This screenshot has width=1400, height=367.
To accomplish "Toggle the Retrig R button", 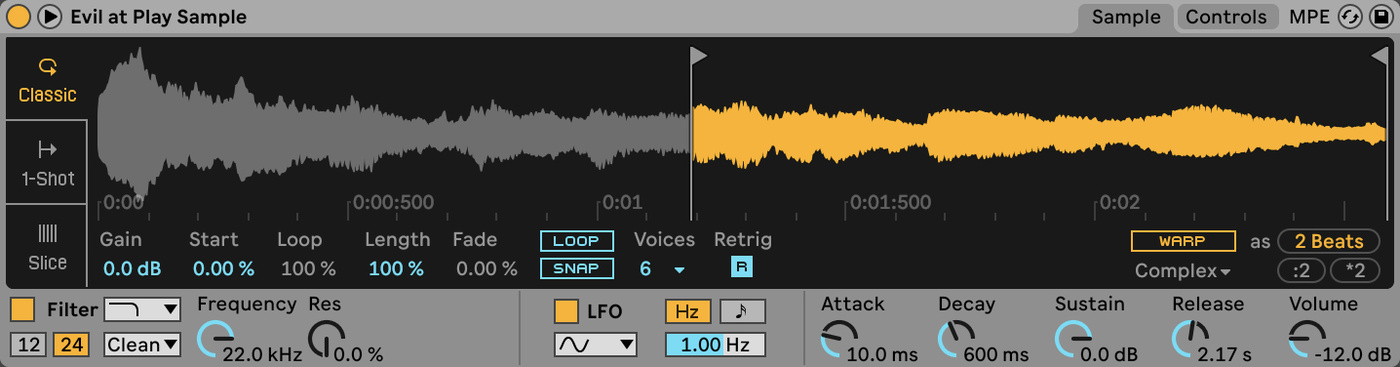I will [x=741, y=267].
